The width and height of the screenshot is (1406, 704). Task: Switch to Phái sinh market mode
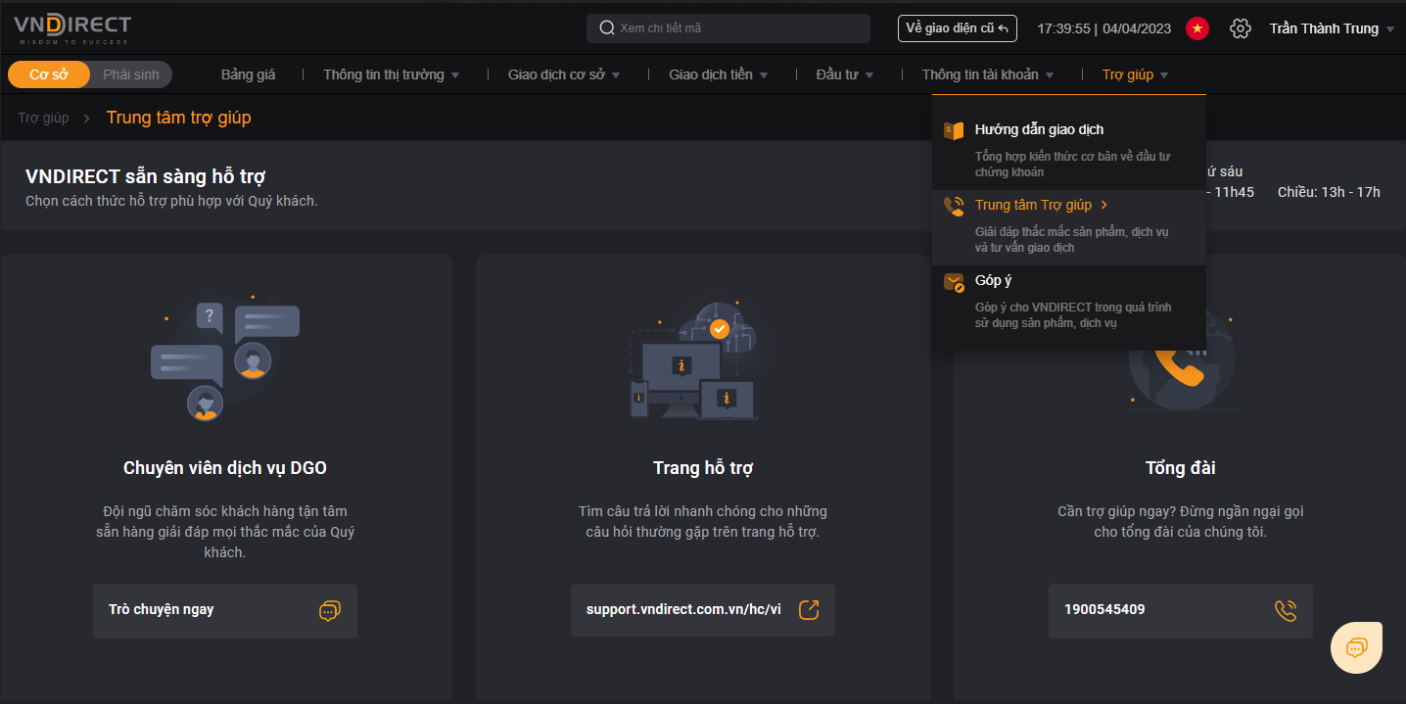[131, 75]
